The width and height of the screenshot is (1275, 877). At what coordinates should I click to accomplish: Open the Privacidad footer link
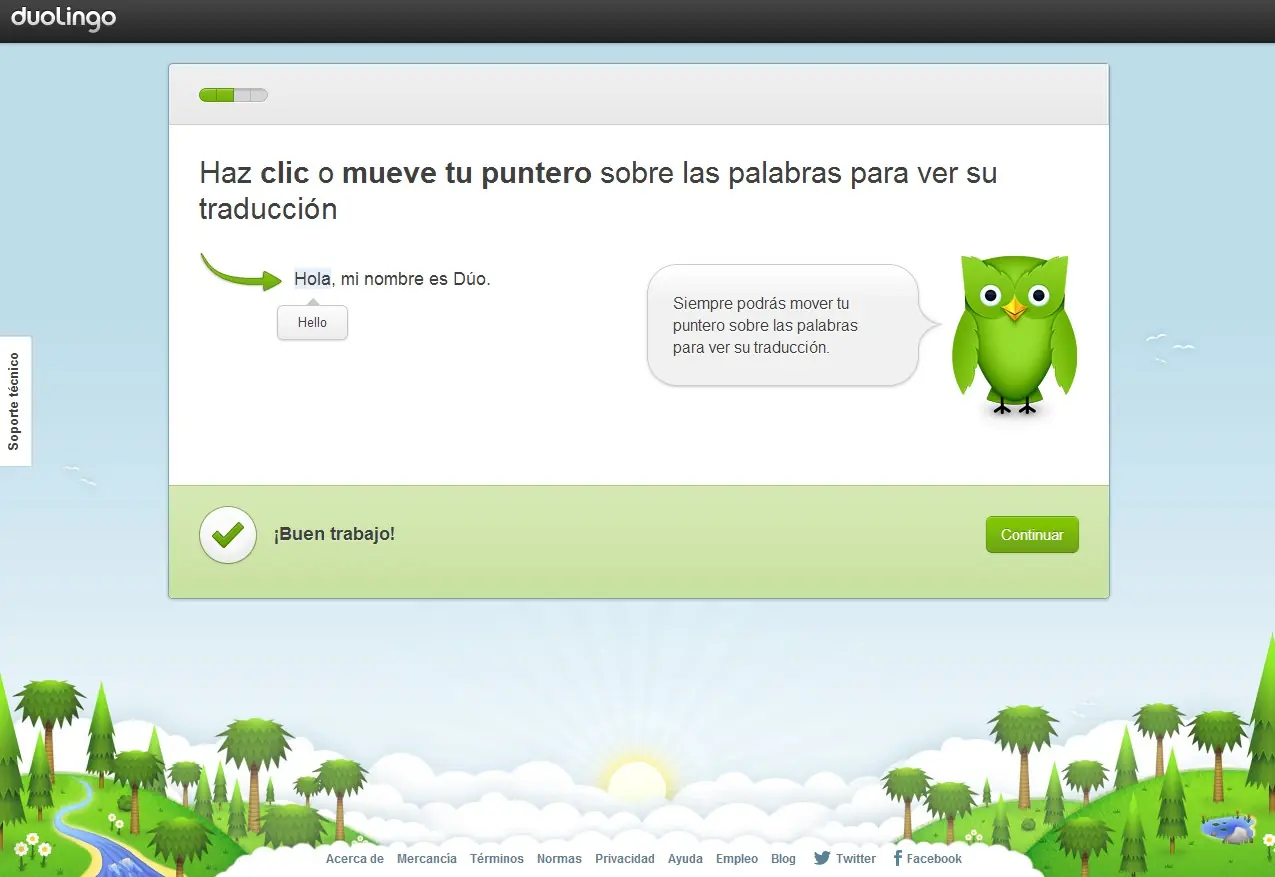coord(625,859)
